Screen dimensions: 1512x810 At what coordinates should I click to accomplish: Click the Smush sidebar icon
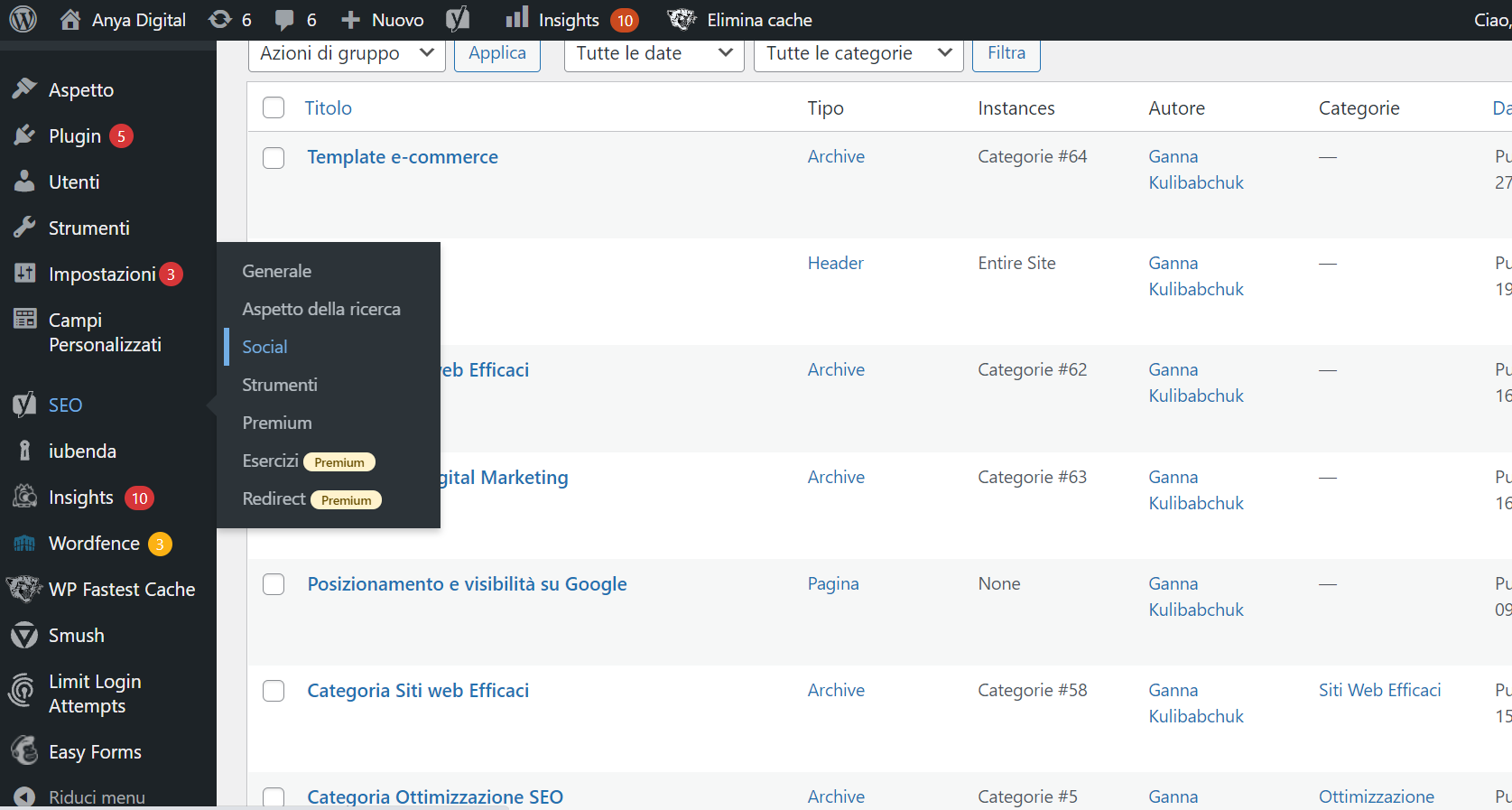(x=24, y=636)
